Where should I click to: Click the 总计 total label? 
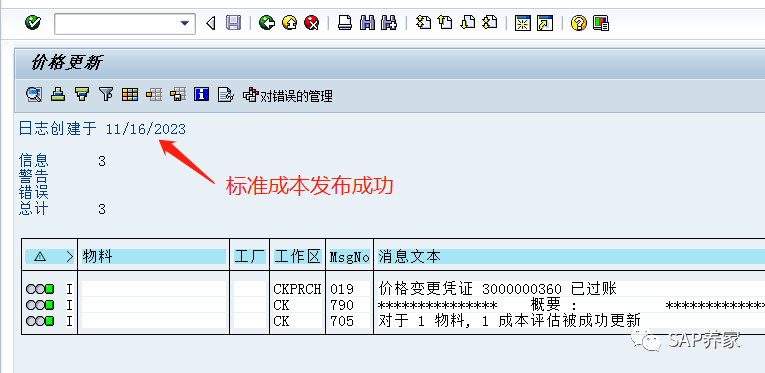coord(34,209)
